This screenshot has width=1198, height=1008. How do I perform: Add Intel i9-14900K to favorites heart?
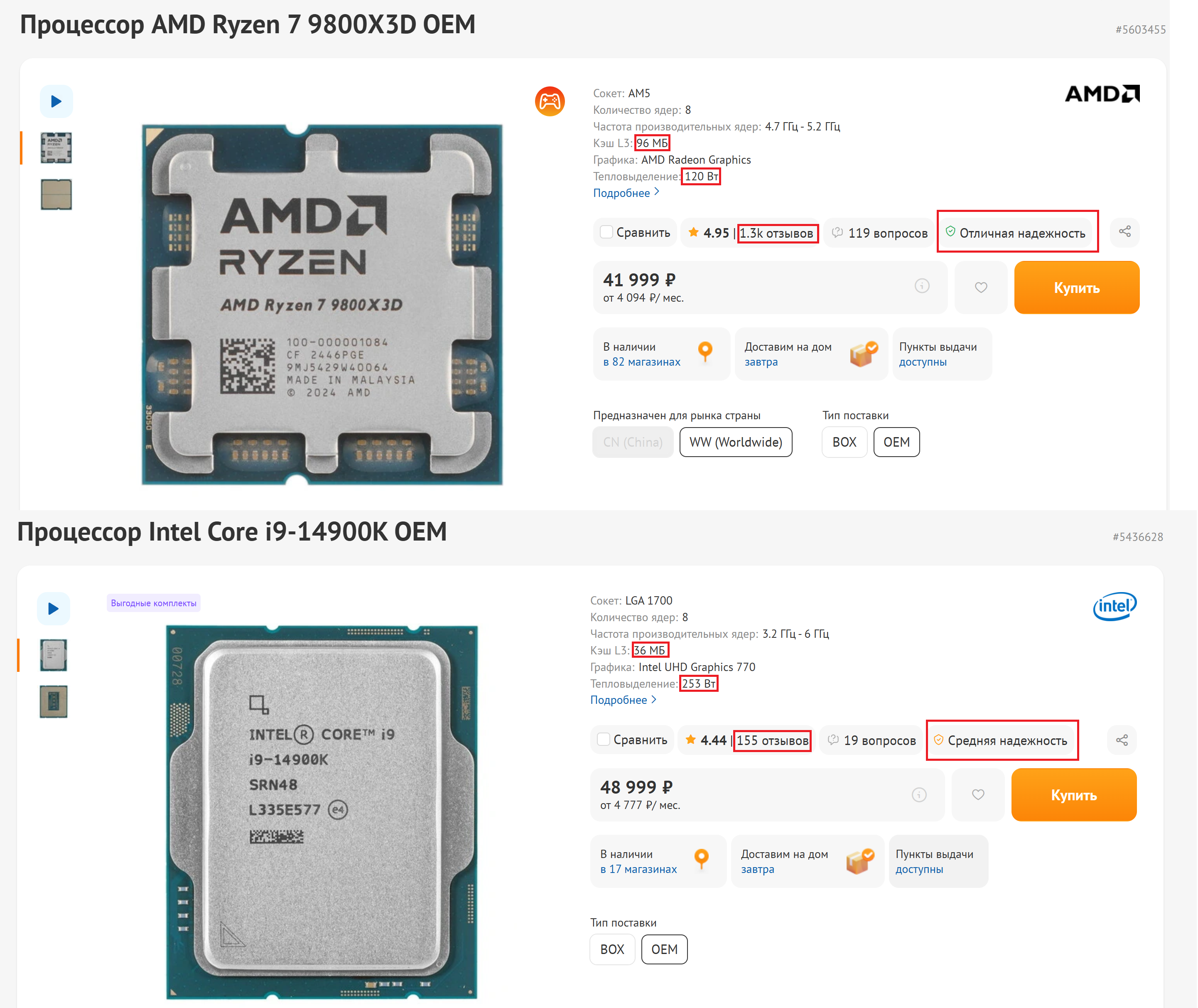pos(977,795)
